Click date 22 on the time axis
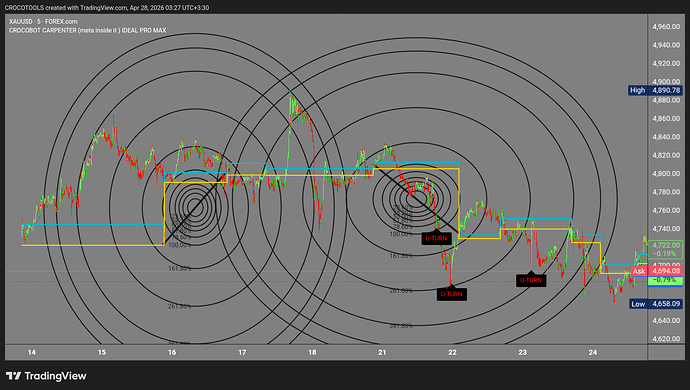The image size is (690, 390). pyautogui.click(x=452, y=352)
